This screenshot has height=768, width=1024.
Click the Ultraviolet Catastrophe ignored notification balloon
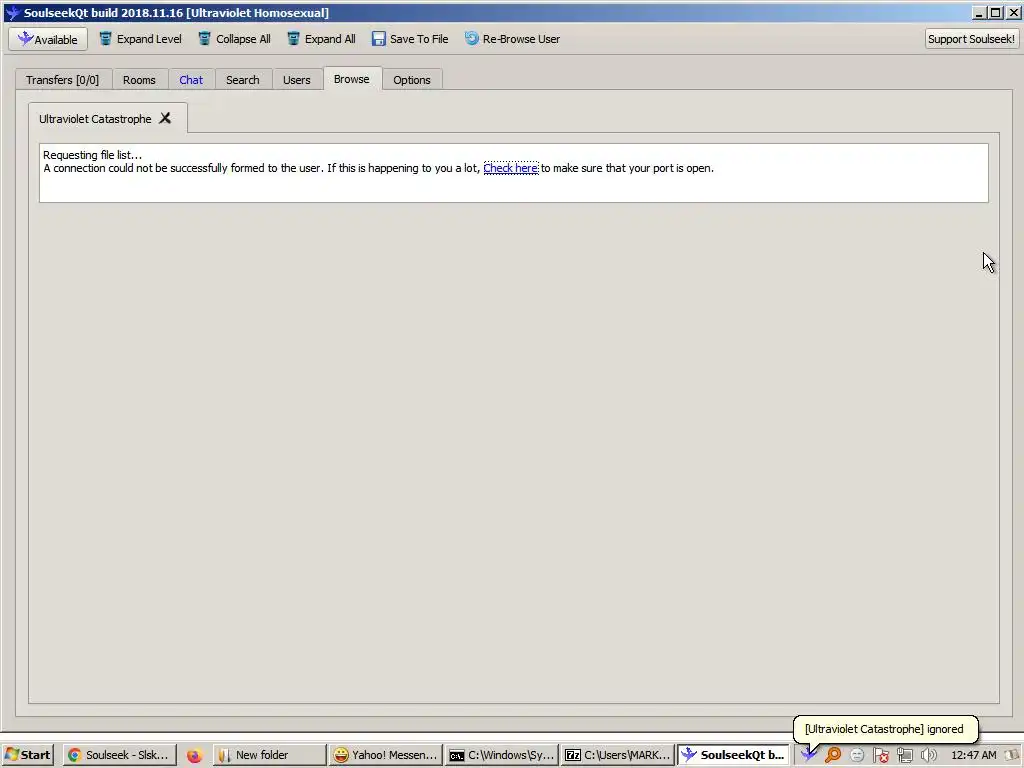tap(884, 729)
